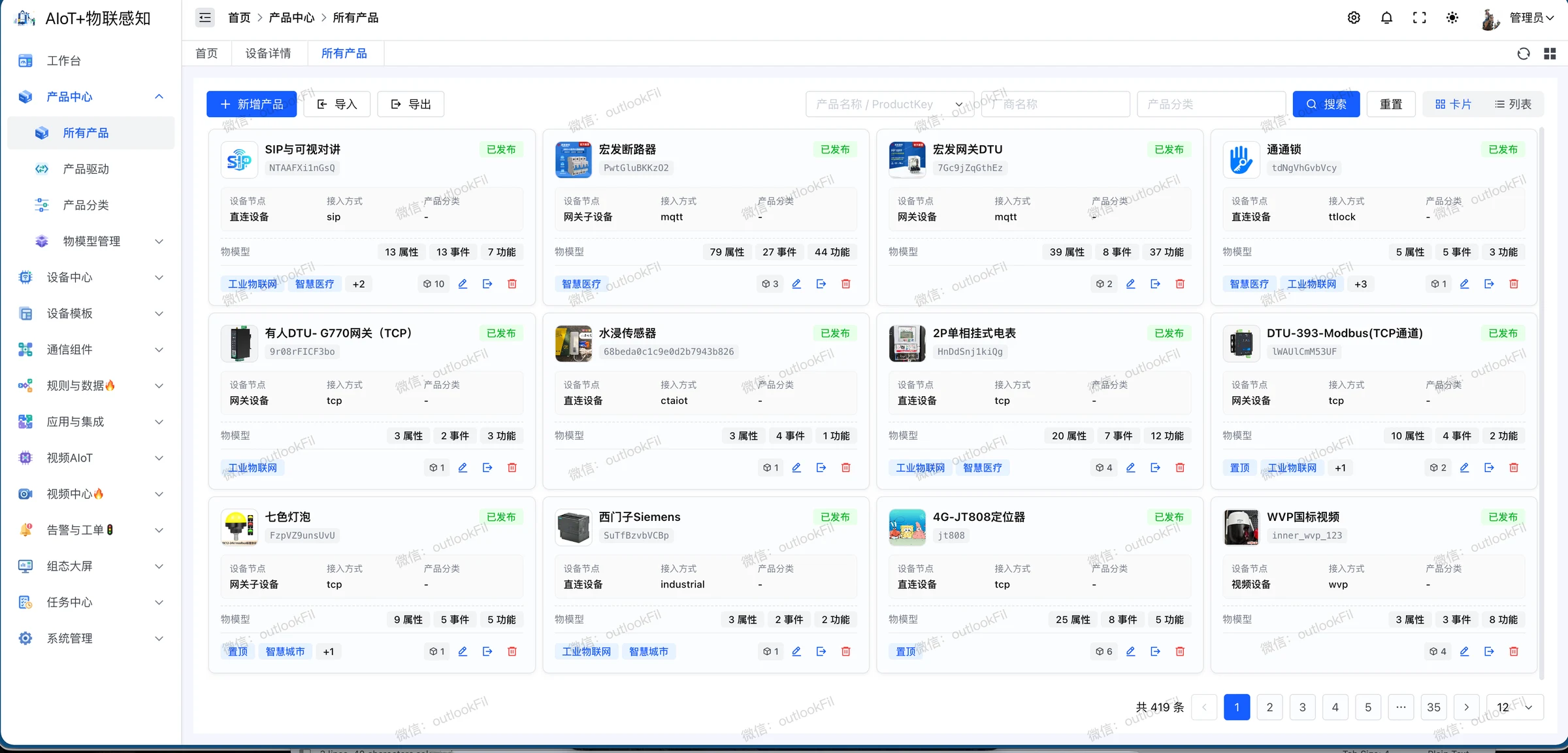Click 智慧城市 tag on 西门子Siemens card
This screenshot has width=1568, height=753.
tap(649, 652)
